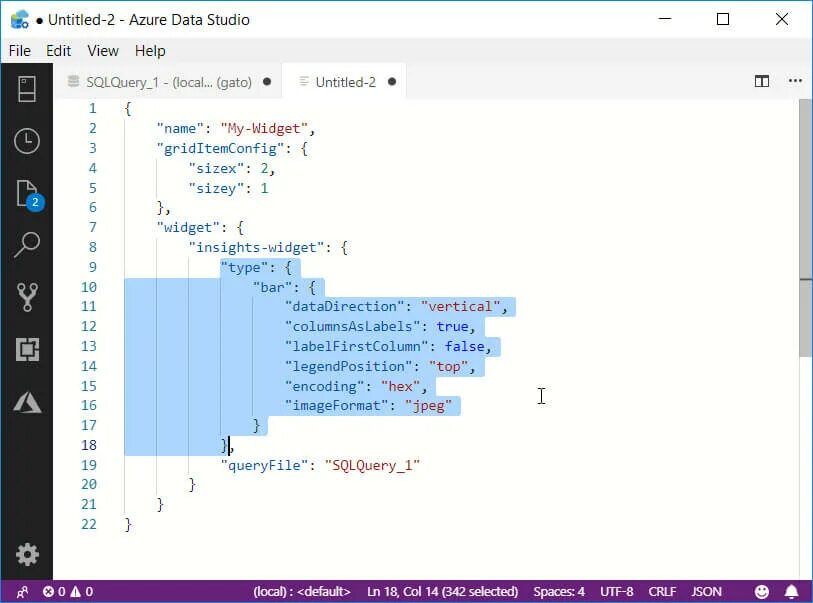Click the "vertical" value
The width and height of the screenshot is (813, 603).
pyautogui.click(x=460, y=306)
